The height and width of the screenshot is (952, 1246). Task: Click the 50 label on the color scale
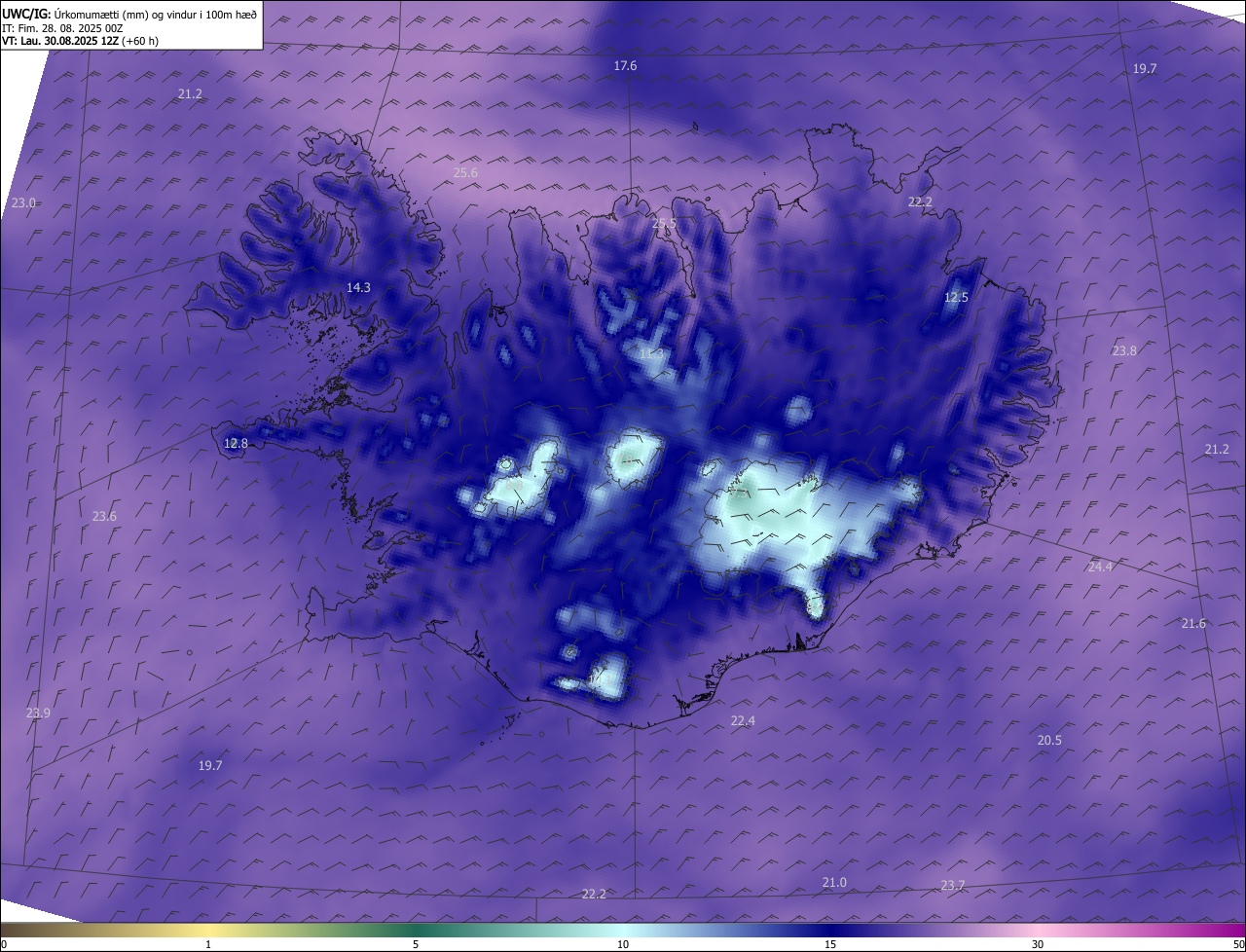tap(1238, 944)
